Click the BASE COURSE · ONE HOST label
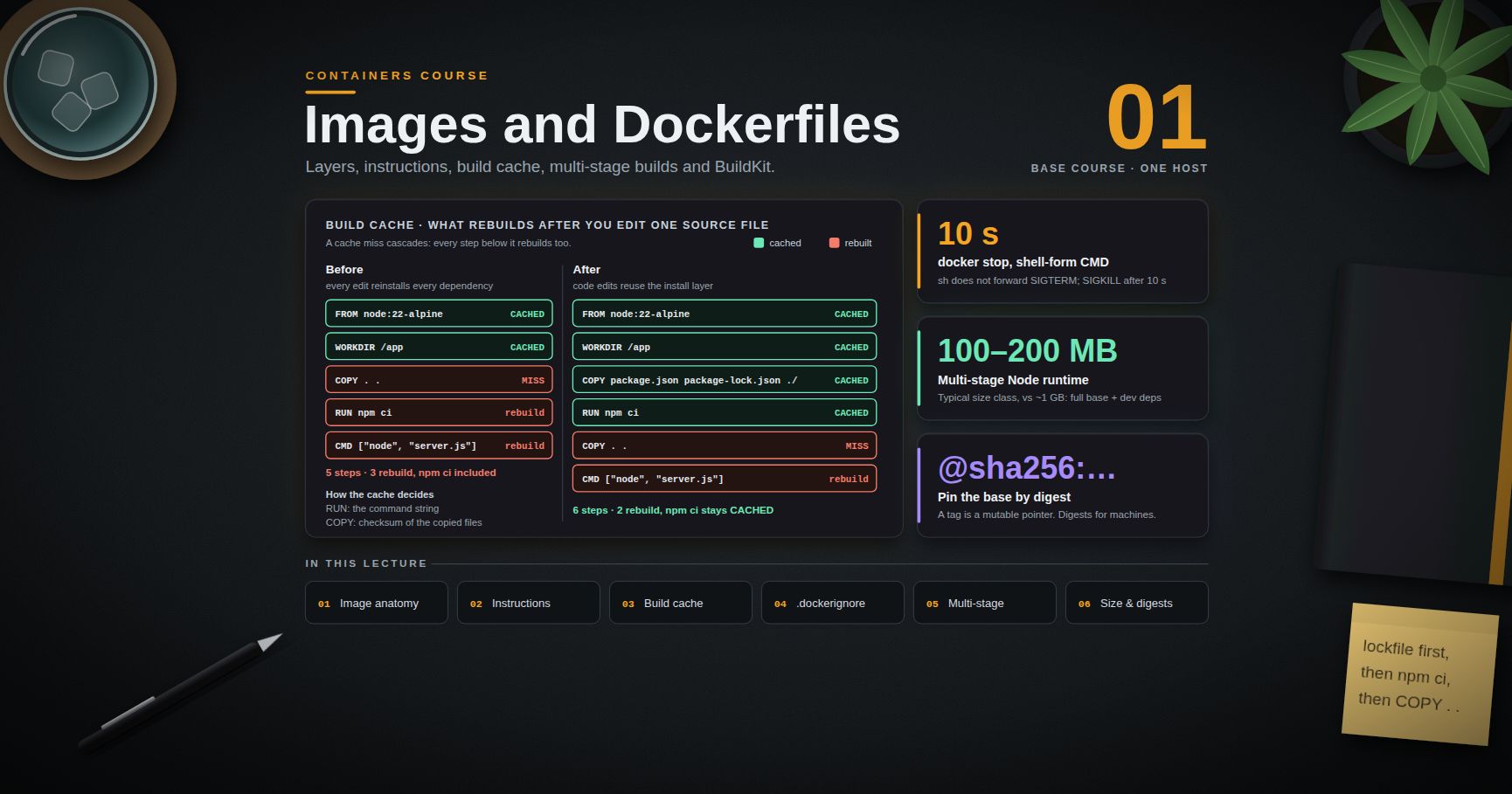Viewport: 1512px width, 794px height. tap(1119, 168)
